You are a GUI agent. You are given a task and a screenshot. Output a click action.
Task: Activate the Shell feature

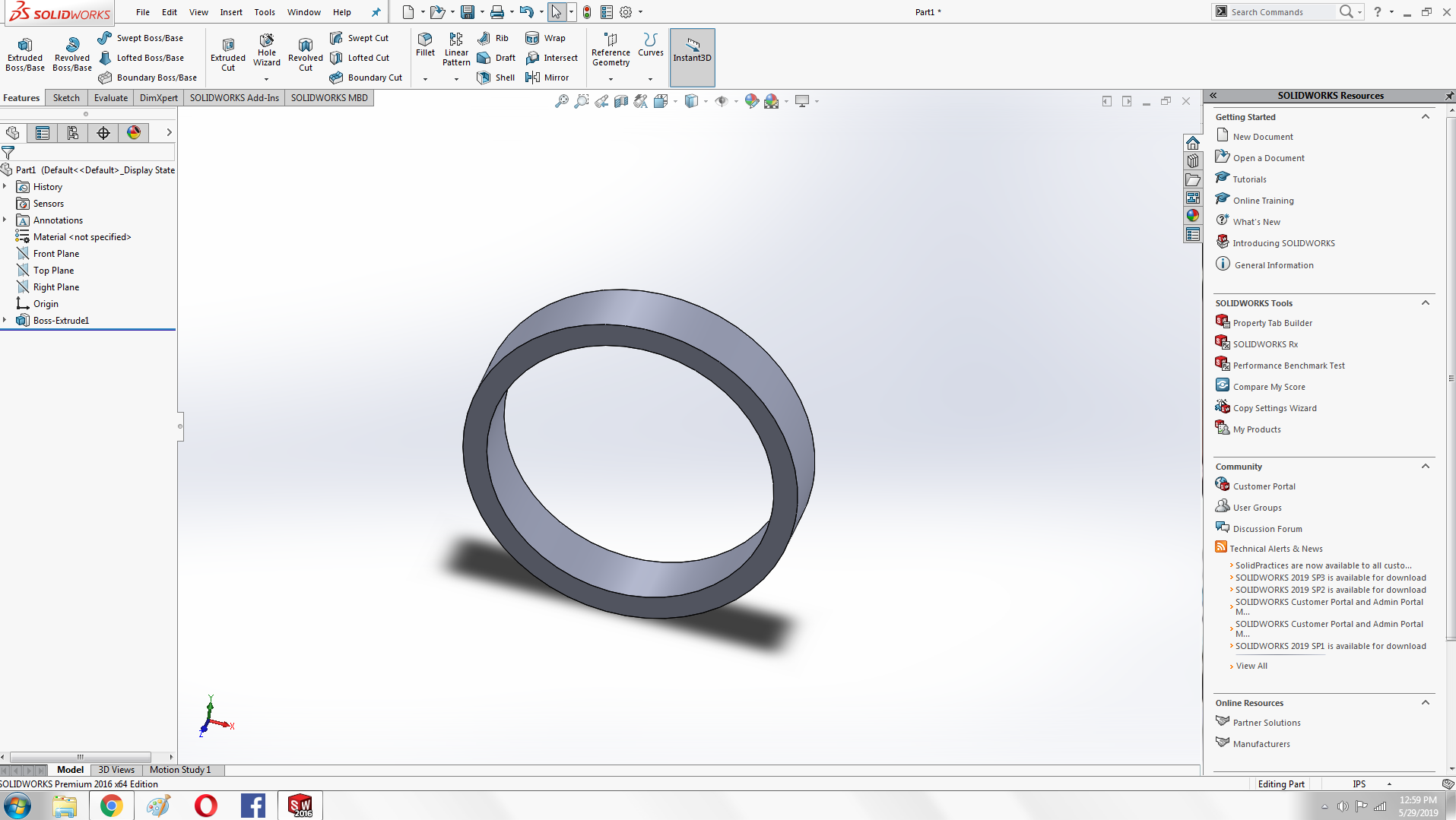(496, 78)
